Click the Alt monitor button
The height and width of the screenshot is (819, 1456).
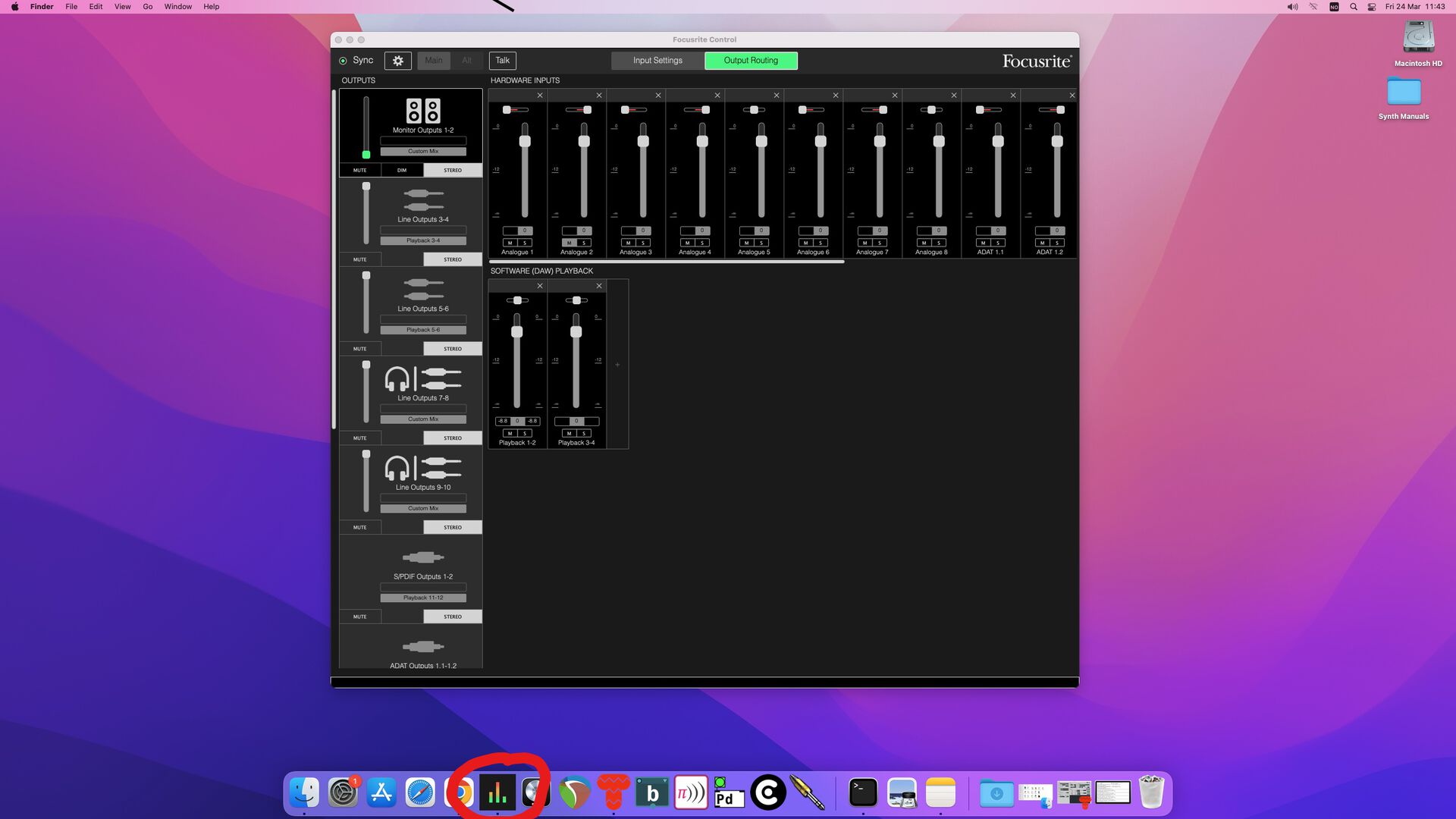[x=466, y=61]
